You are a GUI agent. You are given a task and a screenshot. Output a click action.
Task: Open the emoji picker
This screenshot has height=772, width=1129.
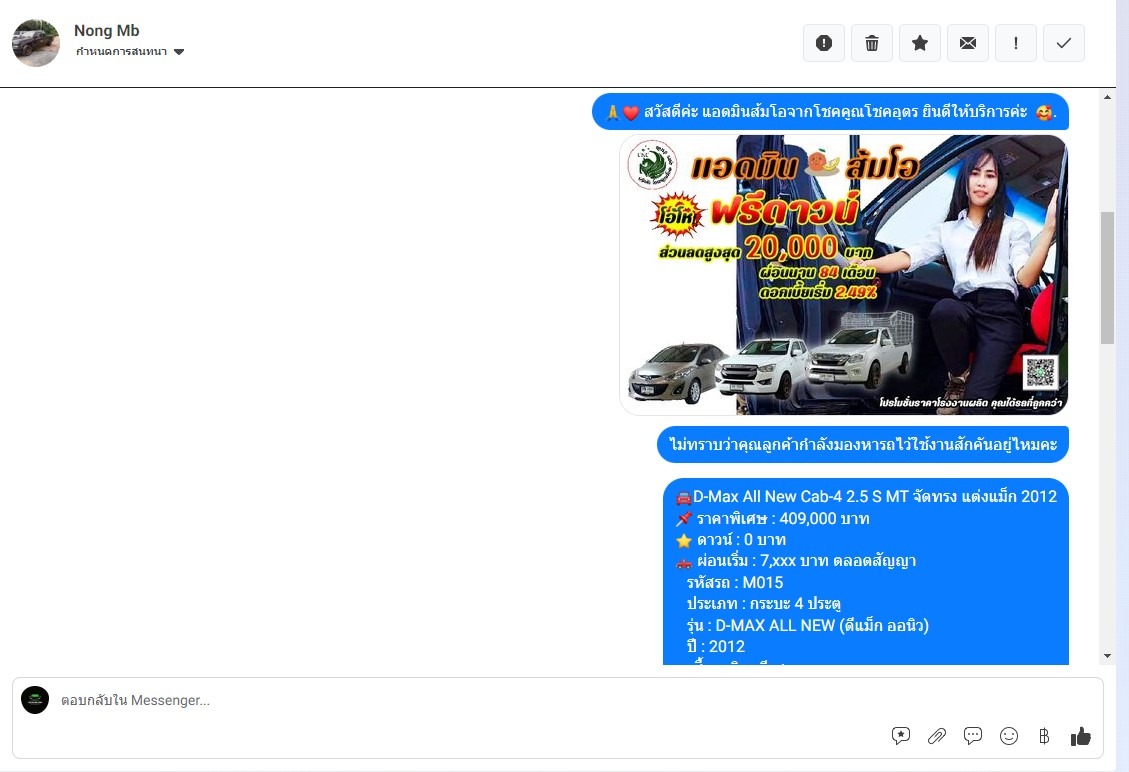(1009, 736)
